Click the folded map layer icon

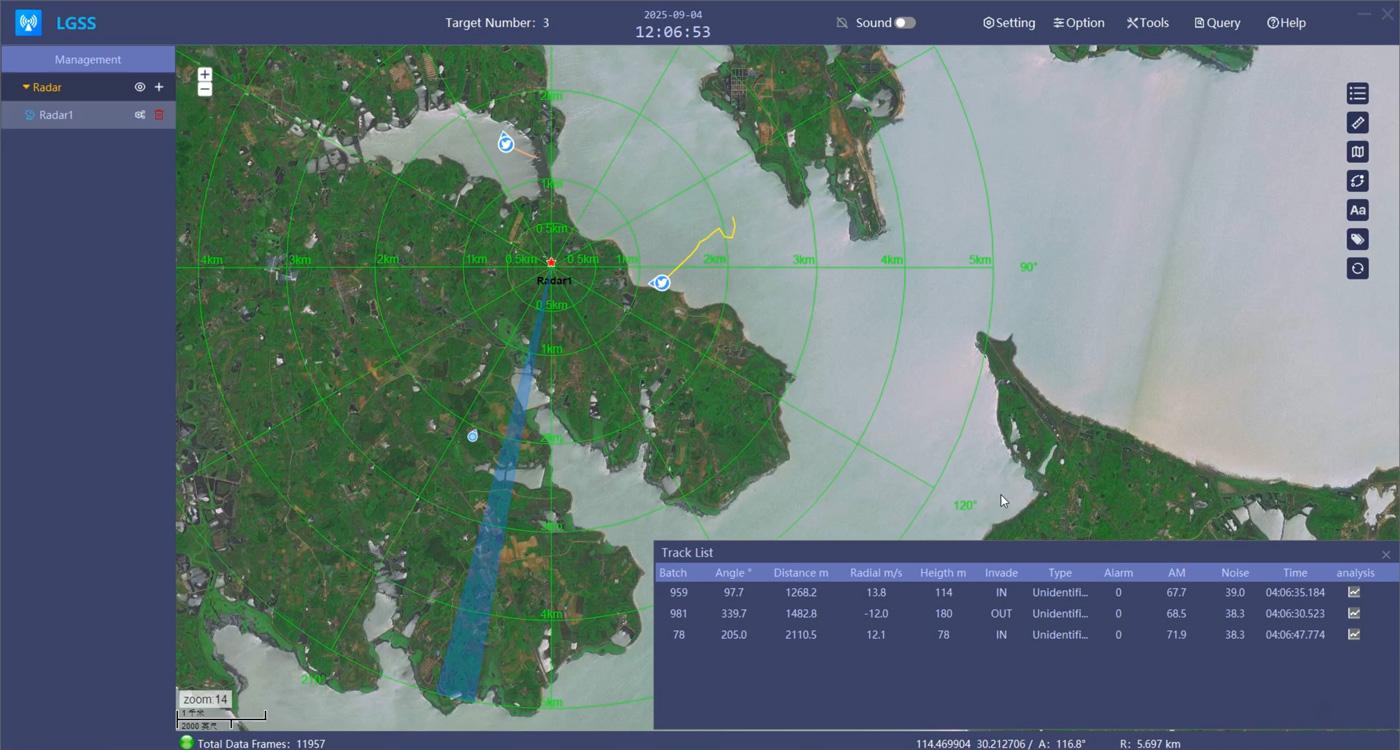1357,152
